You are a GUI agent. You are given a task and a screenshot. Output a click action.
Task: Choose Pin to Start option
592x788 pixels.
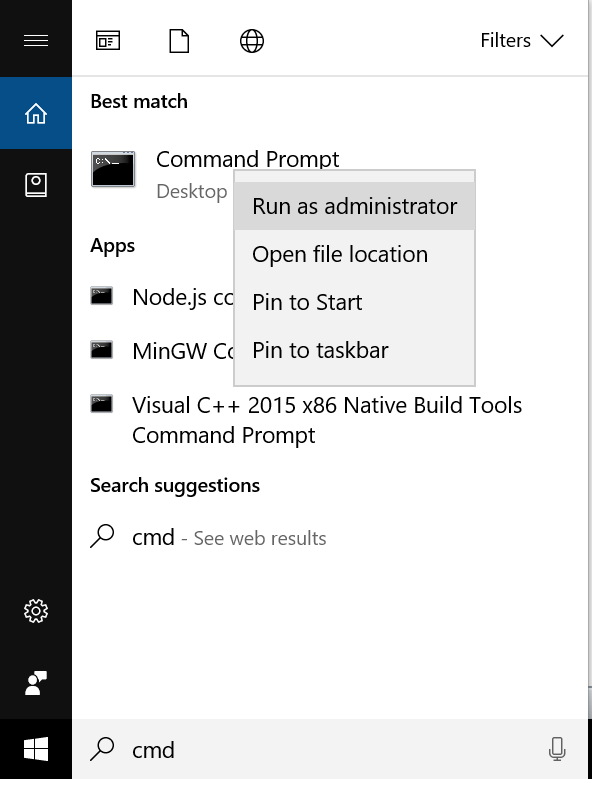click(x=354, y=302)
